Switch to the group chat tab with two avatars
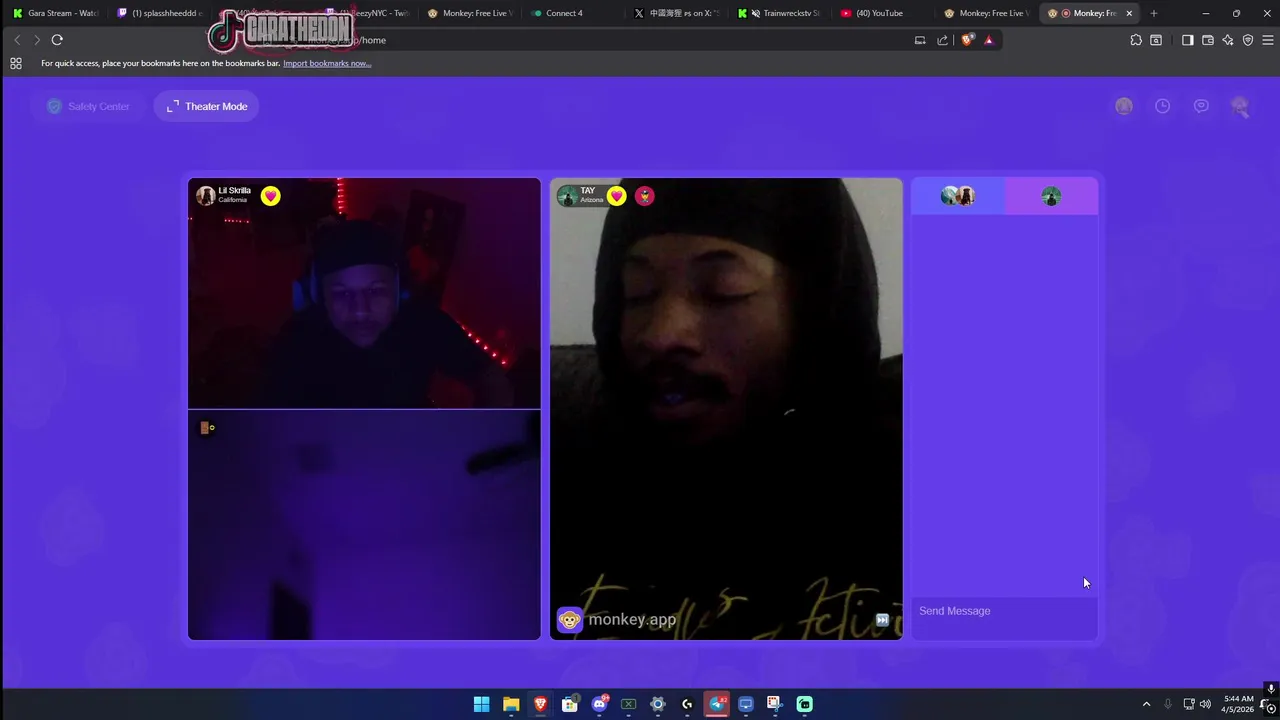Viewport: 1280px width, 720px height. (x=957, y=196)
